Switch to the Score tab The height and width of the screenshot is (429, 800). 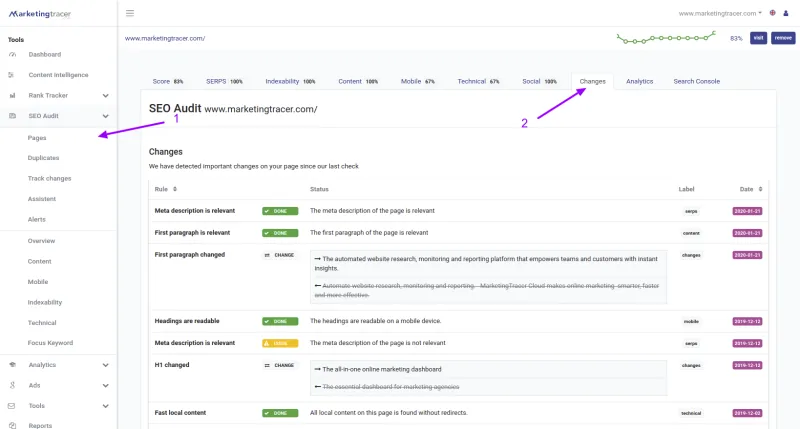167,81
